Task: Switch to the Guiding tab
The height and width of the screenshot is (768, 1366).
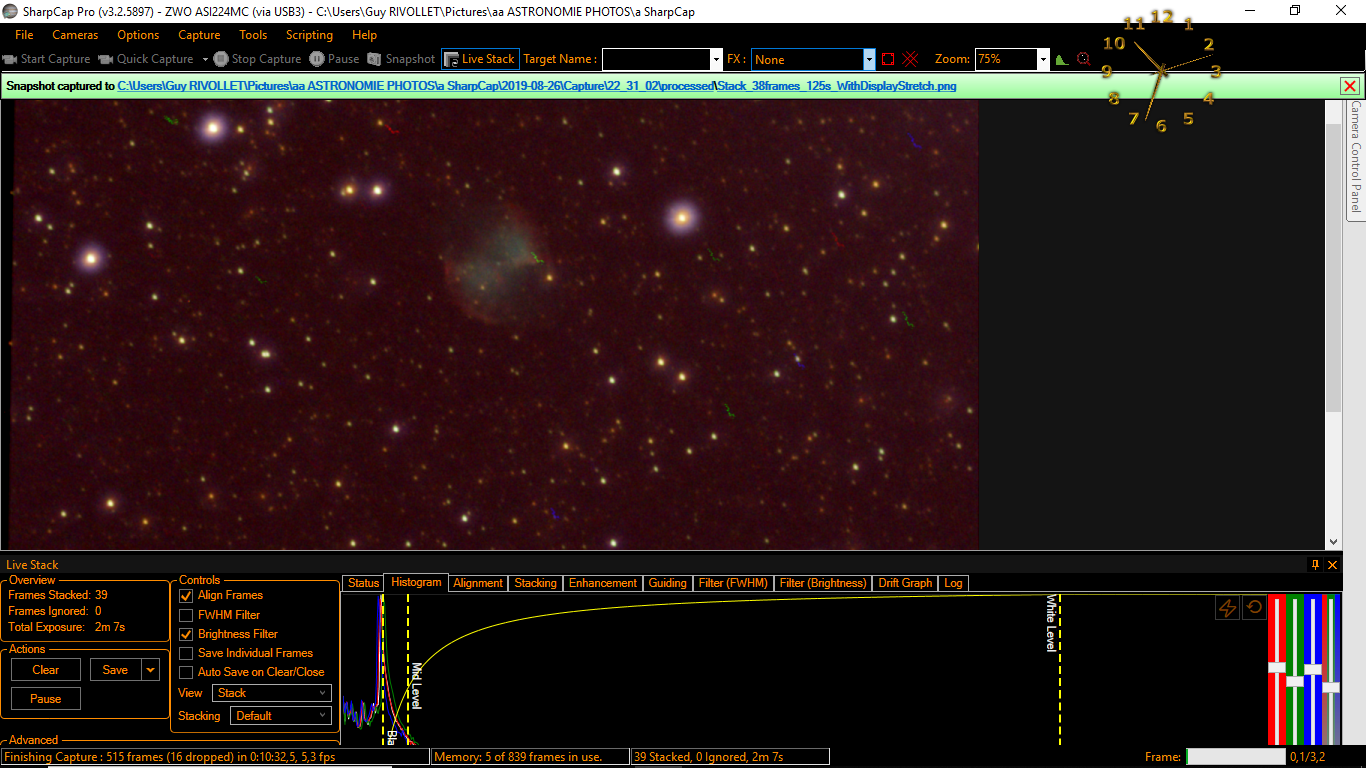Action: [x=667, y=583]
